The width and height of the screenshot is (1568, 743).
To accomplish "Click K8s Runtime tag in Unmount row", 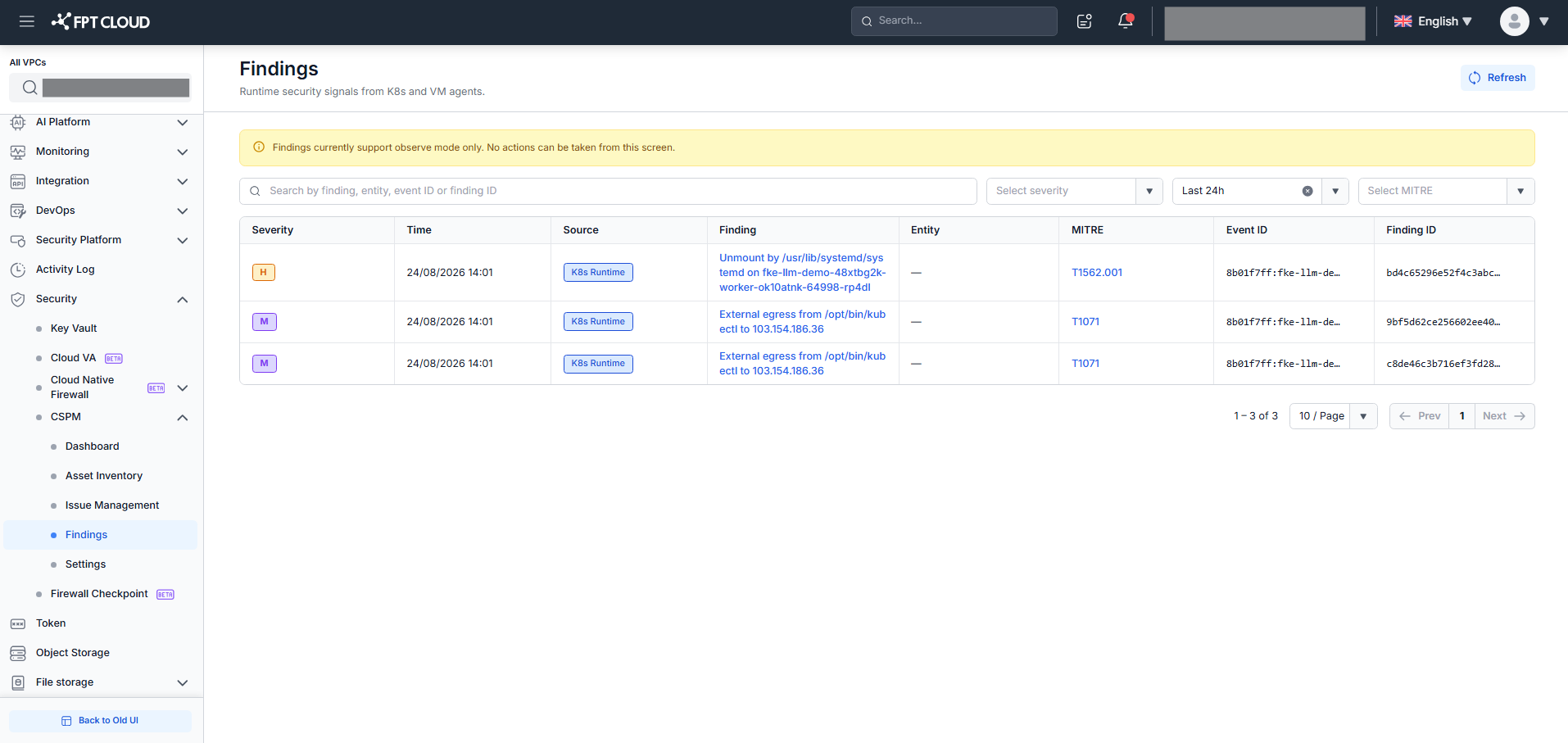I will [x=598, y=273].
